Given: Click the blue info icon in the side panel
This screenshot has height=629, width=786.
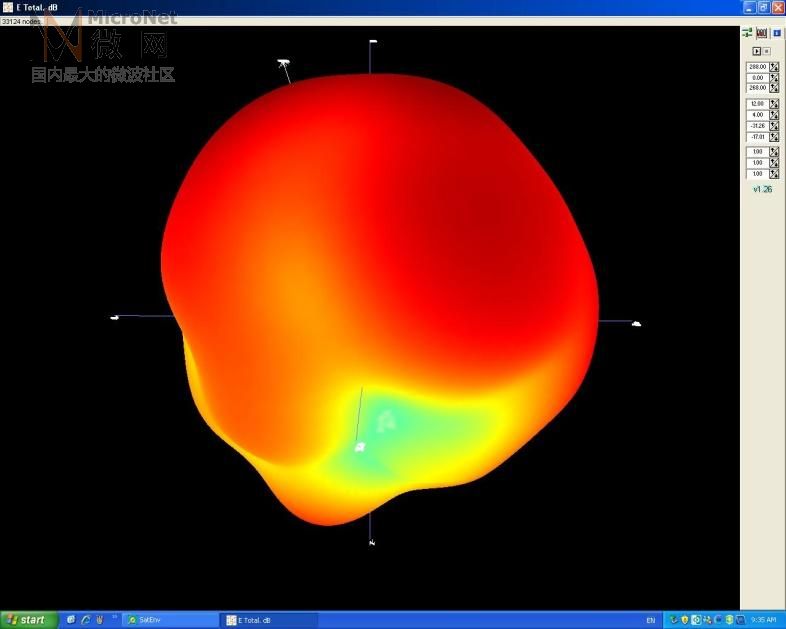Looking at the screenshot, I should 776,33.
